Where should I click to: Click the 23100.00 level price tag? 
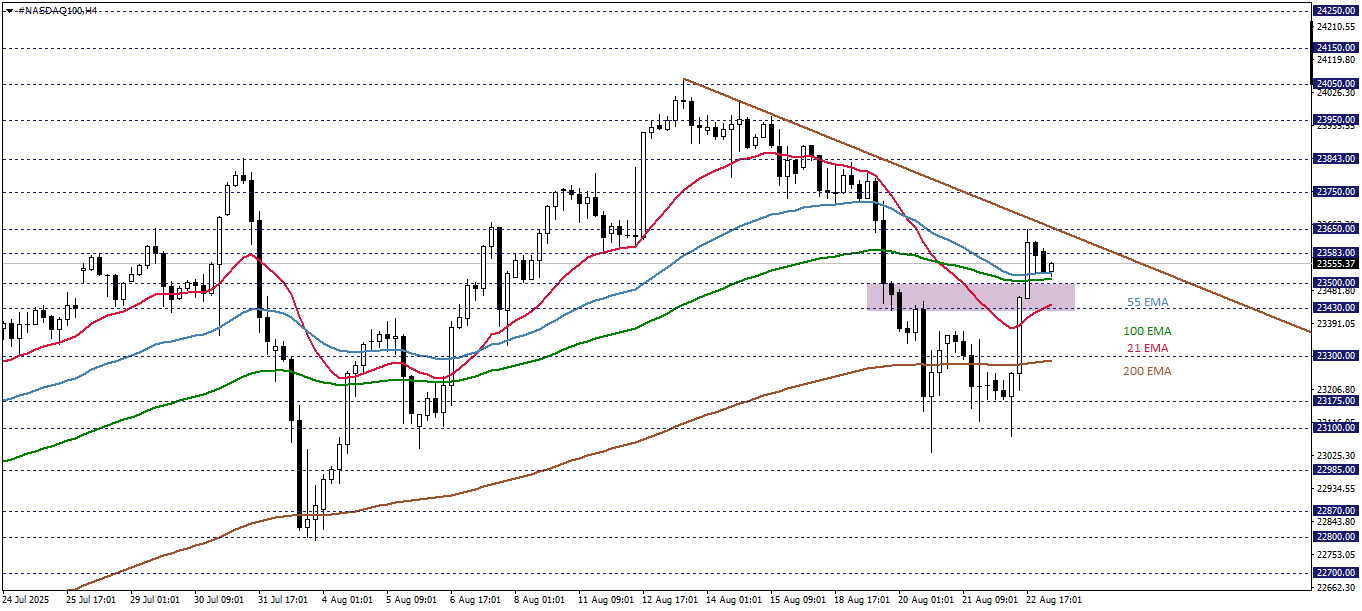pyautogui.click(x=1336, y=428)
